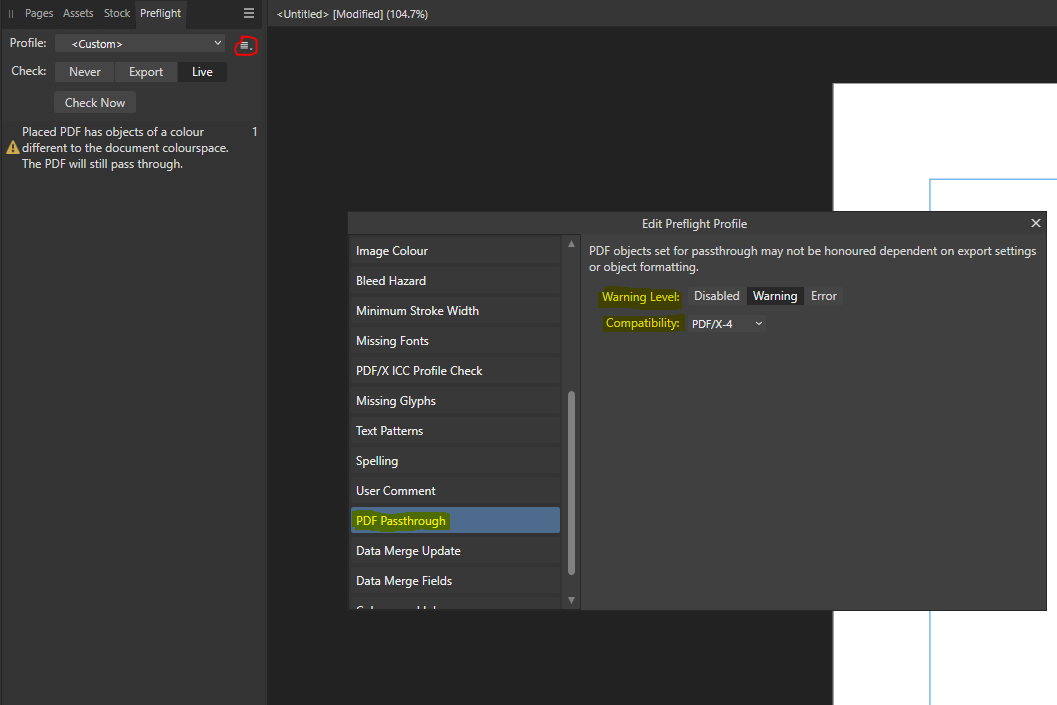This screenshot has width=1057, height=705.
Task: Click the panel collapse handle left of Pages
Action: click(x=11, y=13)
